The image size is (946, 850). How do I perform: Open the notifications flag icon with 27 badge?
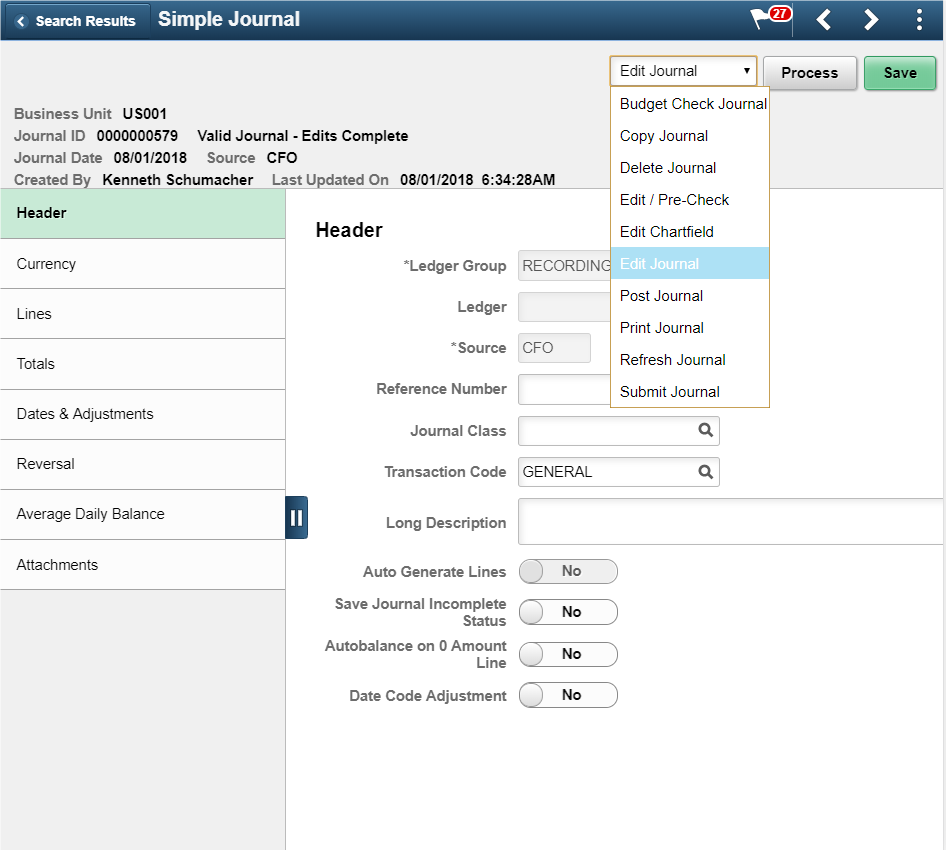[x=770, y=18]
